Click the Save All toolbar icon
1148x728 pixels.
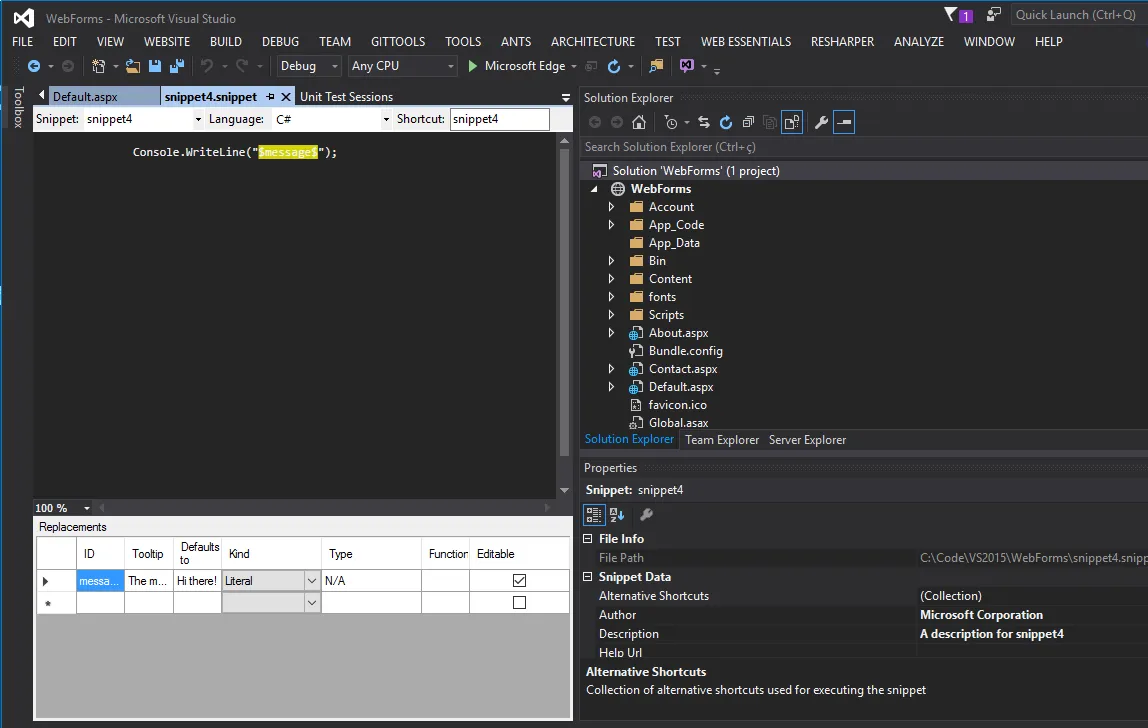click(177, 66)
